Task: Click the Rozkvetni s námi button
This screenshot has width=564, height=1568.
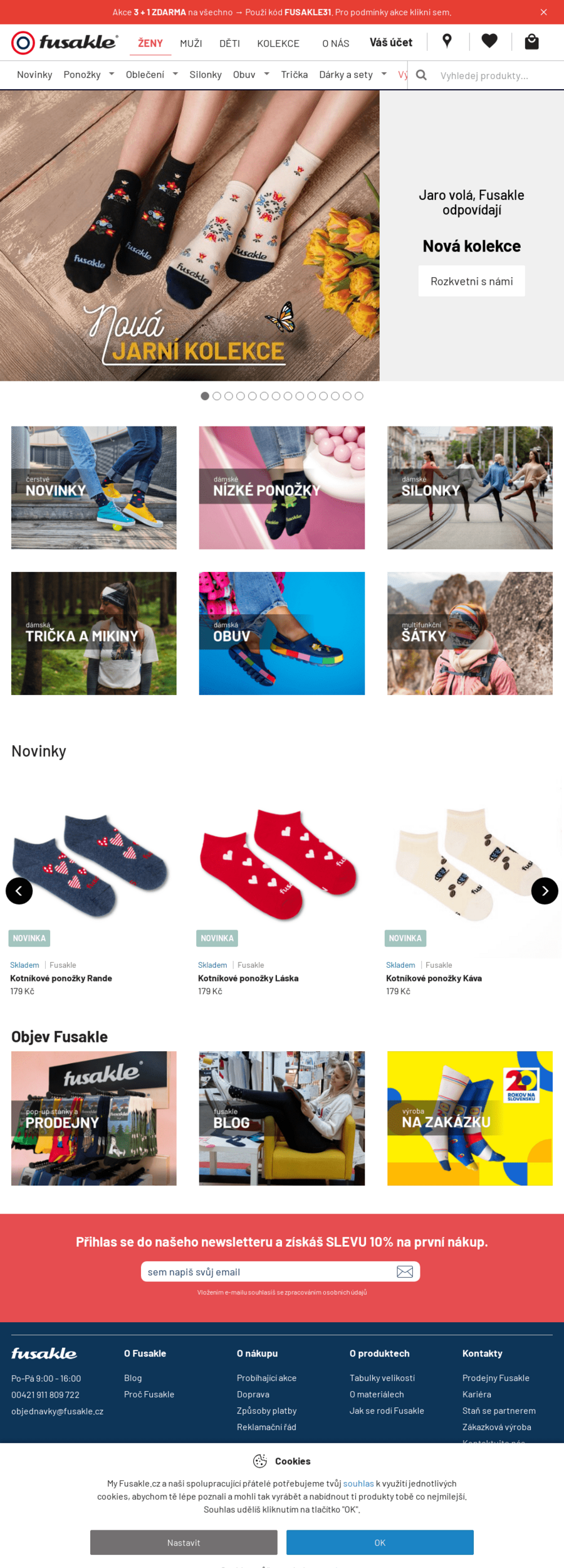Action: point(472,281)
